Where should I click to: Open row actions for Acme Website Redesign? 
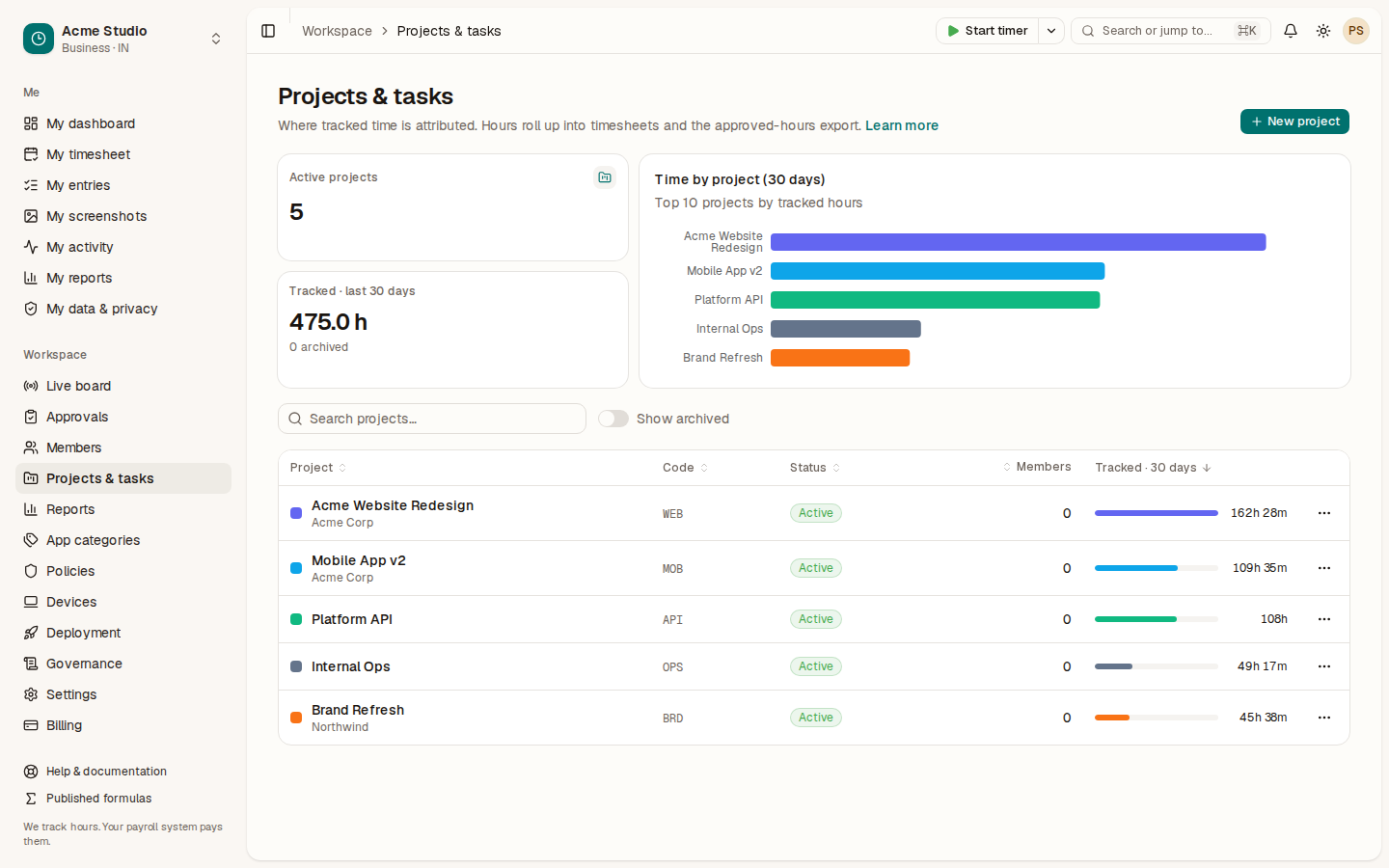[x=1324, y=513]
